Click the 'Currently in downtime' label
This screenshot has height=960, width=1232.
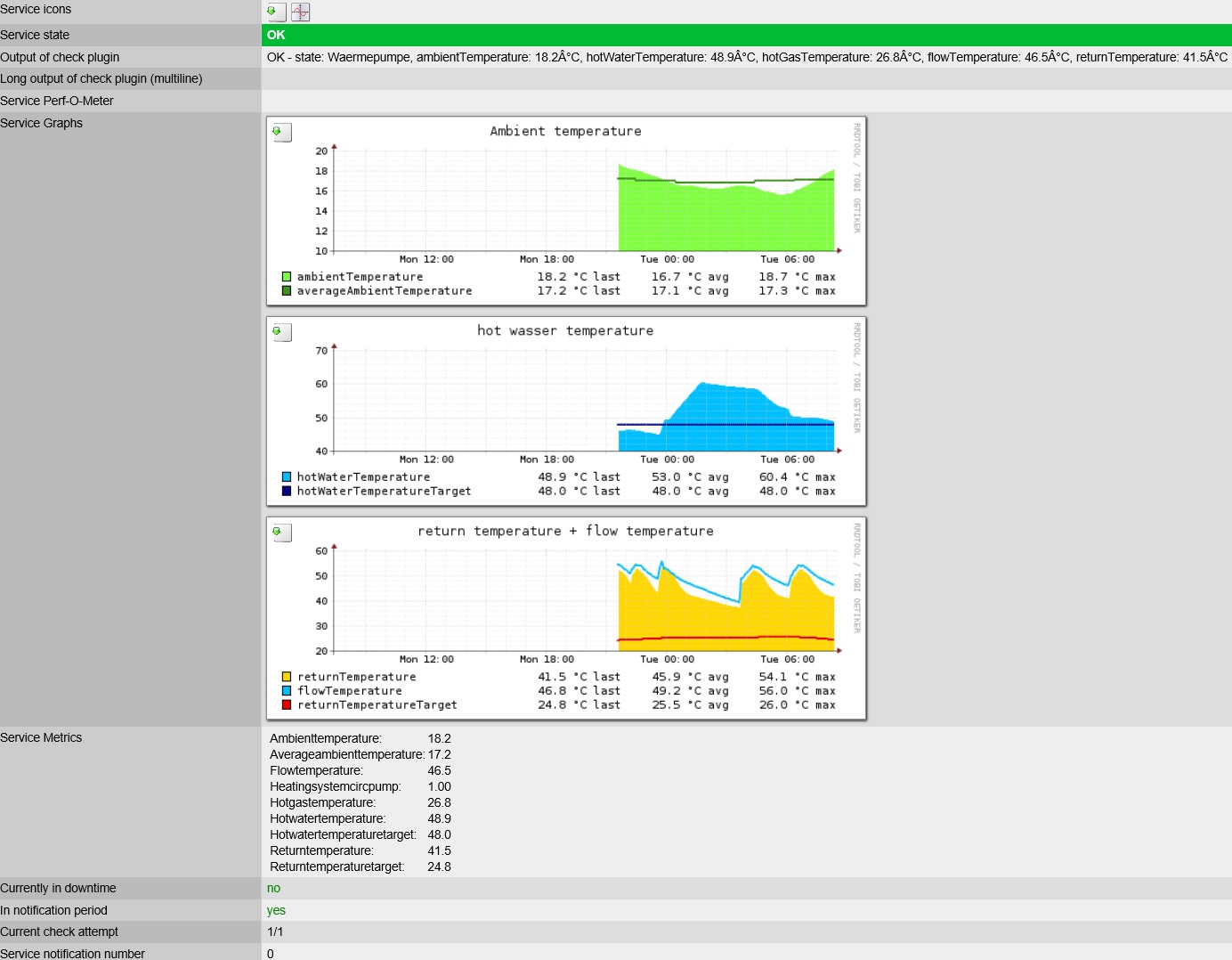(x=58, y=888)
